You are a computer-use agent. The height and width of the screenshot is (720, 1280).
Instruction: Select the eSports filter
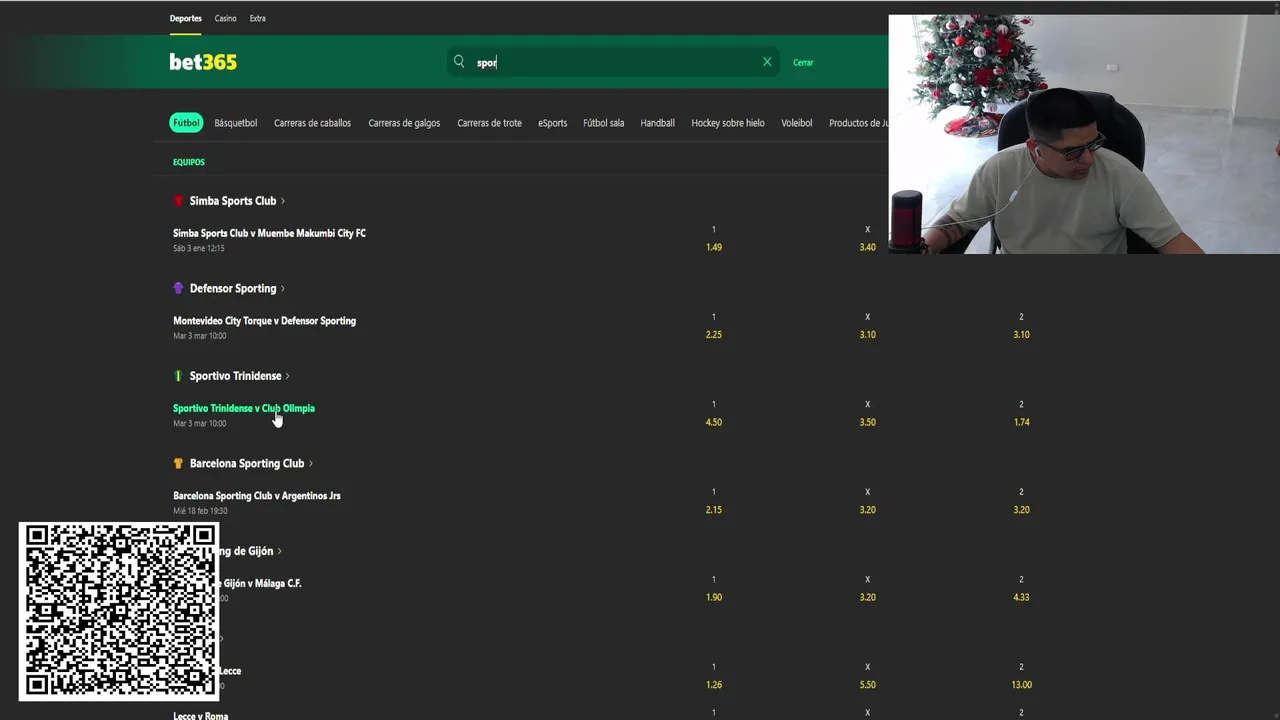pos(552,123)
